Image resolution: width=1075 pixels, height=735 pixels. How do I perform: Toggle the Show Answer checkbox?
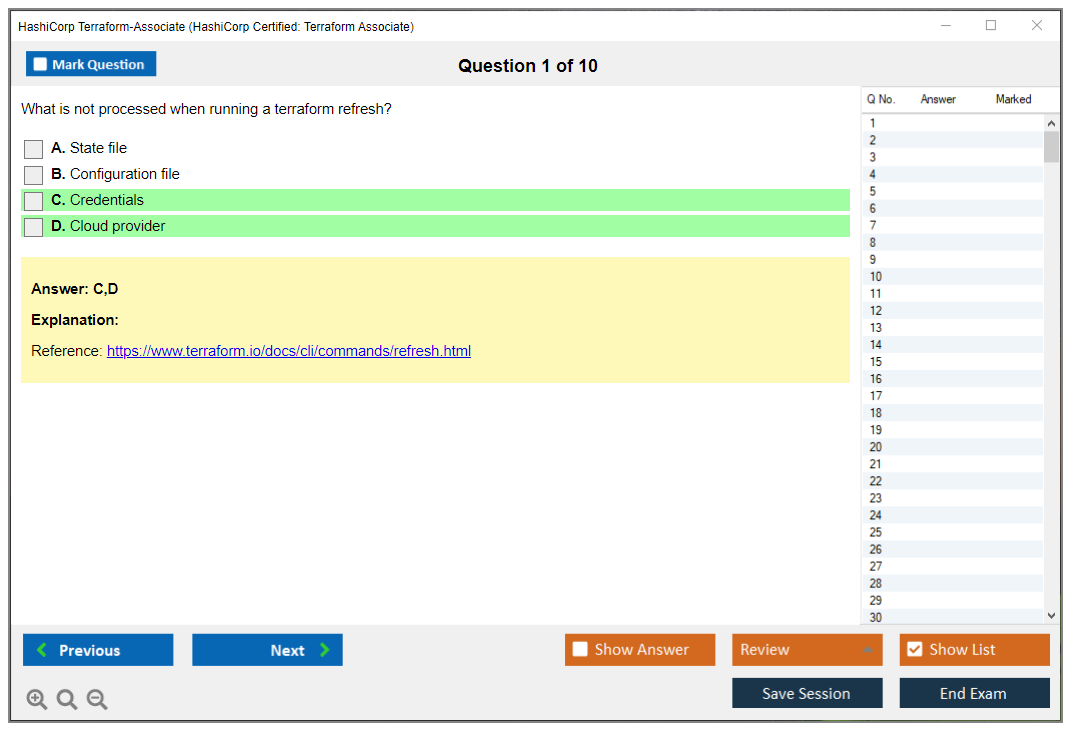click(x=580, y=650)
